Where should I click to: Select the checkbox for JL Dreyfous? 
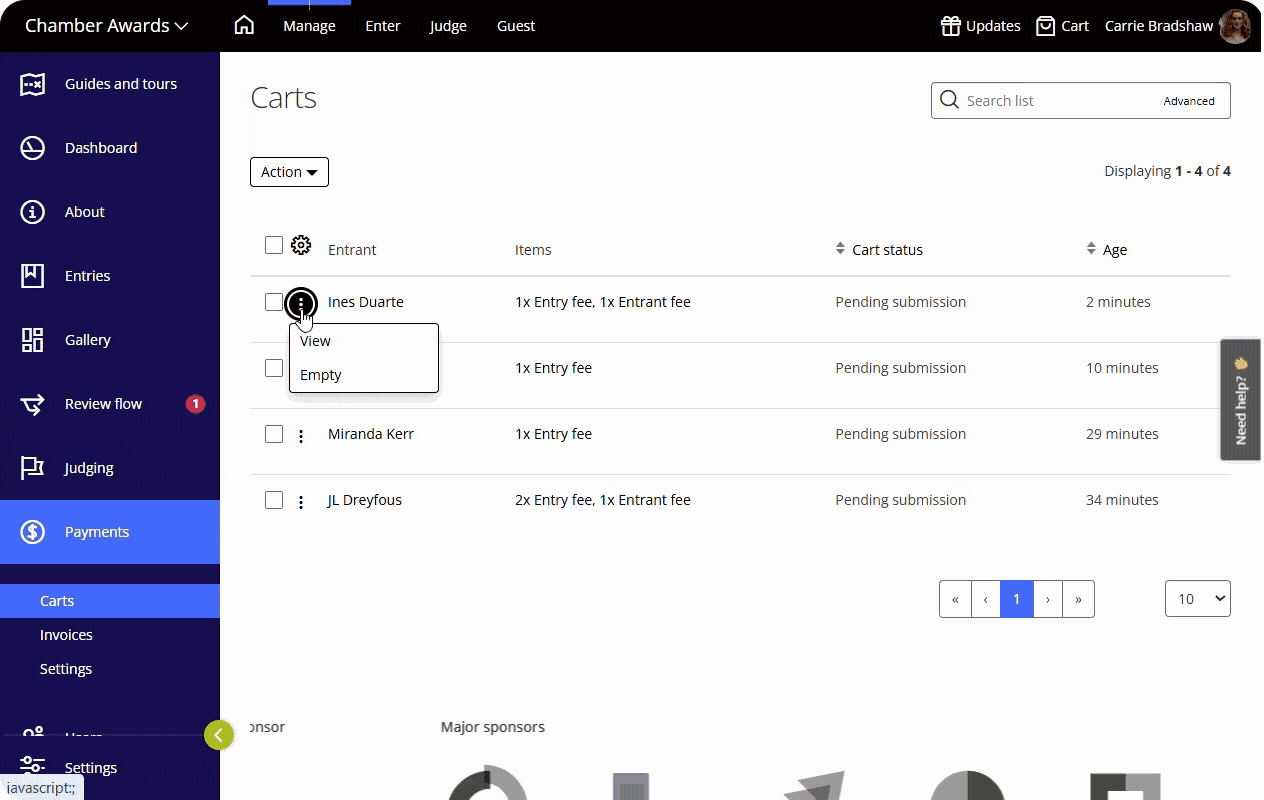pyautogui.click(x=274, y=499)
